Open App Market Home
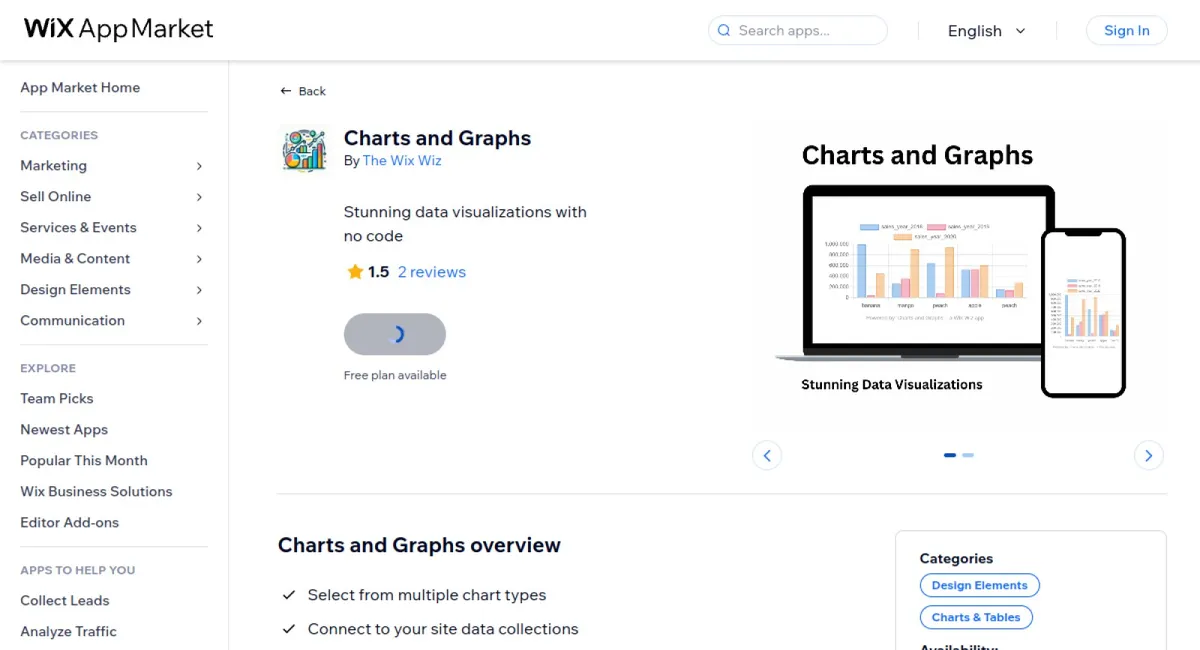The width and height of the screenshot is (1200, 650). [x=80, y=87]
